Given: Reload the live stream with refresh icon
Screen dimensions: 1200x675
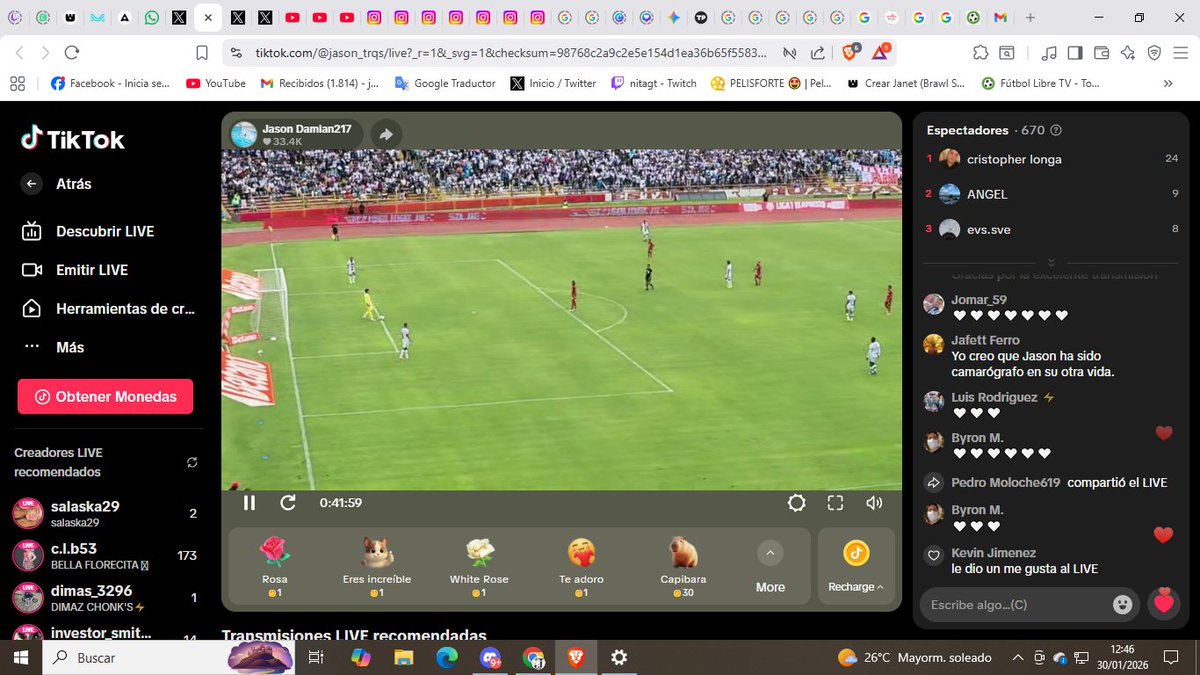Looking at the screenshot, I should tap(288, 503).
